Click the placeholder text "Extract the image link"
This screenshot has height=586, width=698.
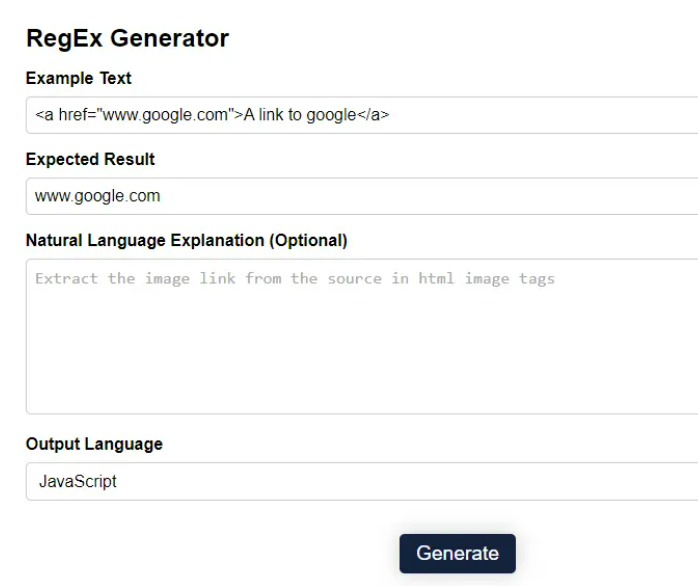(x=135, y=279)
